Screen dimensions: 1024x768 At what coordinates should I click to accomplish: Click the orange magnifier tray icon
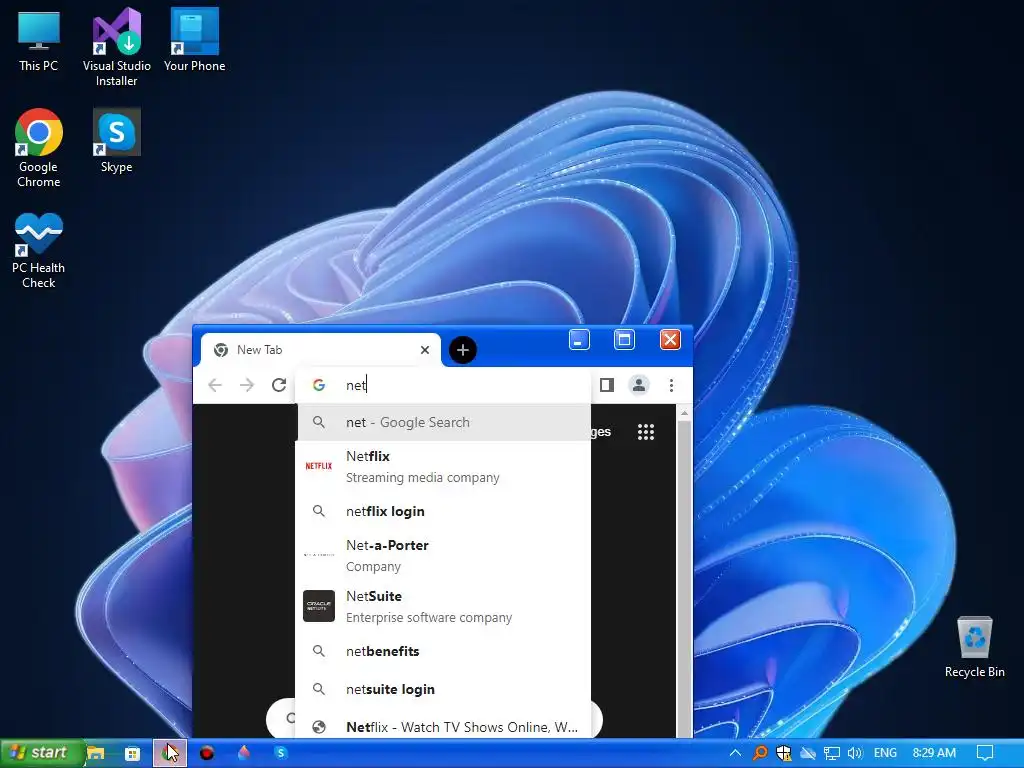point(760,753)
